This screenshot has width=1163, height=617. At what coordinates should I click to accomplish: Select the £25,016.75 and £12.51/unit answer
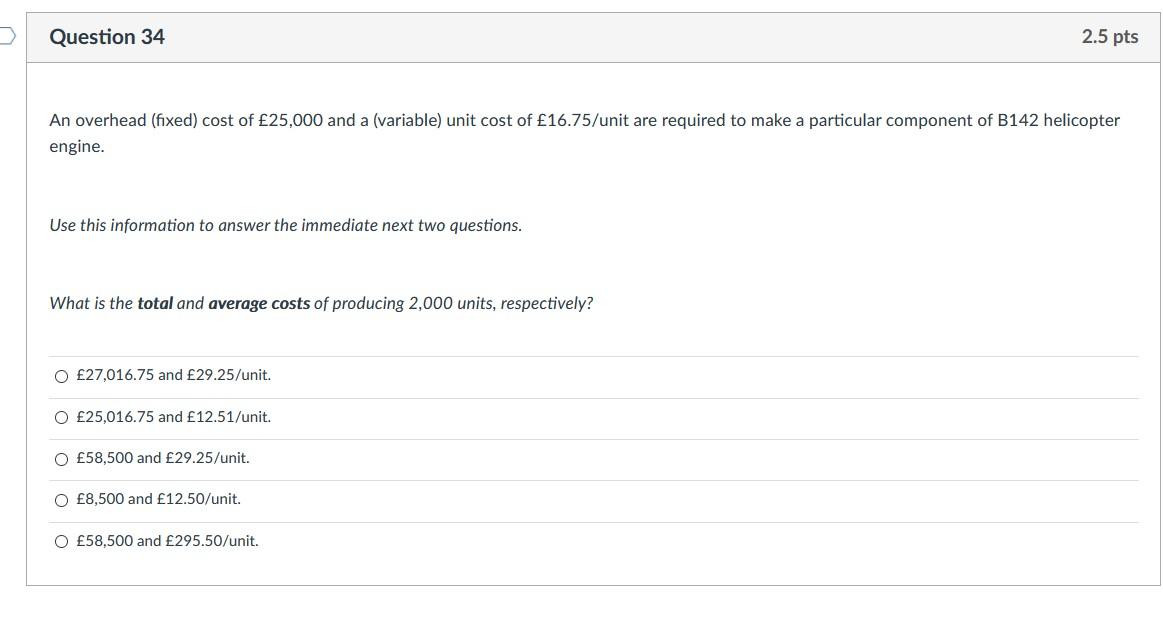tap(61, 417)
